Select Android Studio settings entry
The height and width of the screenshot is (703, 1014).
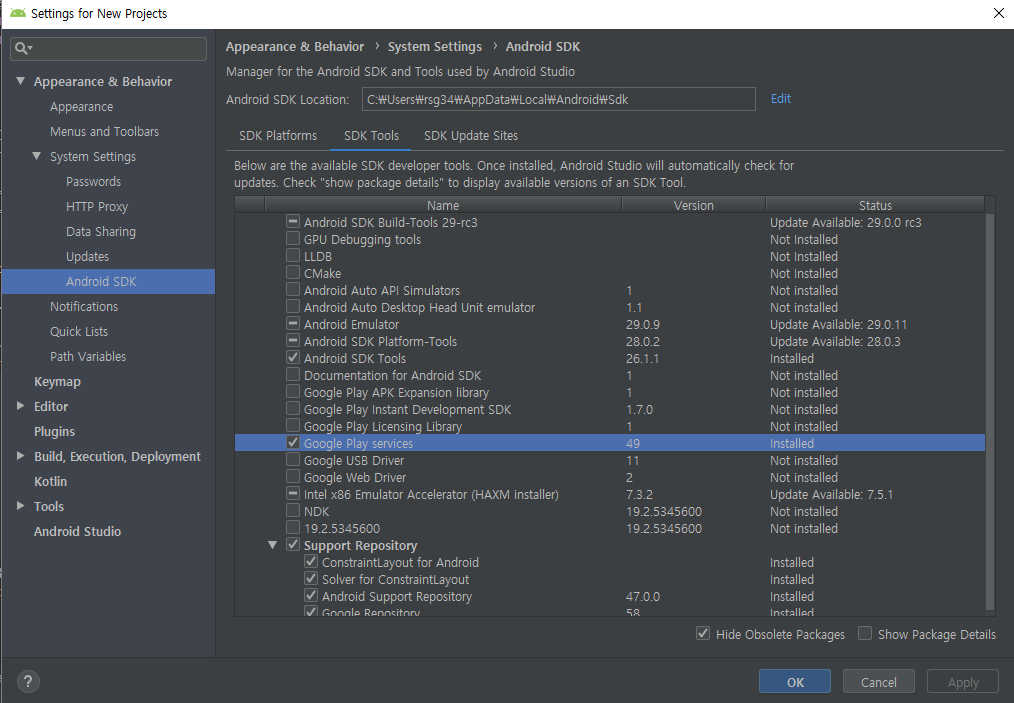click(78, 532)
